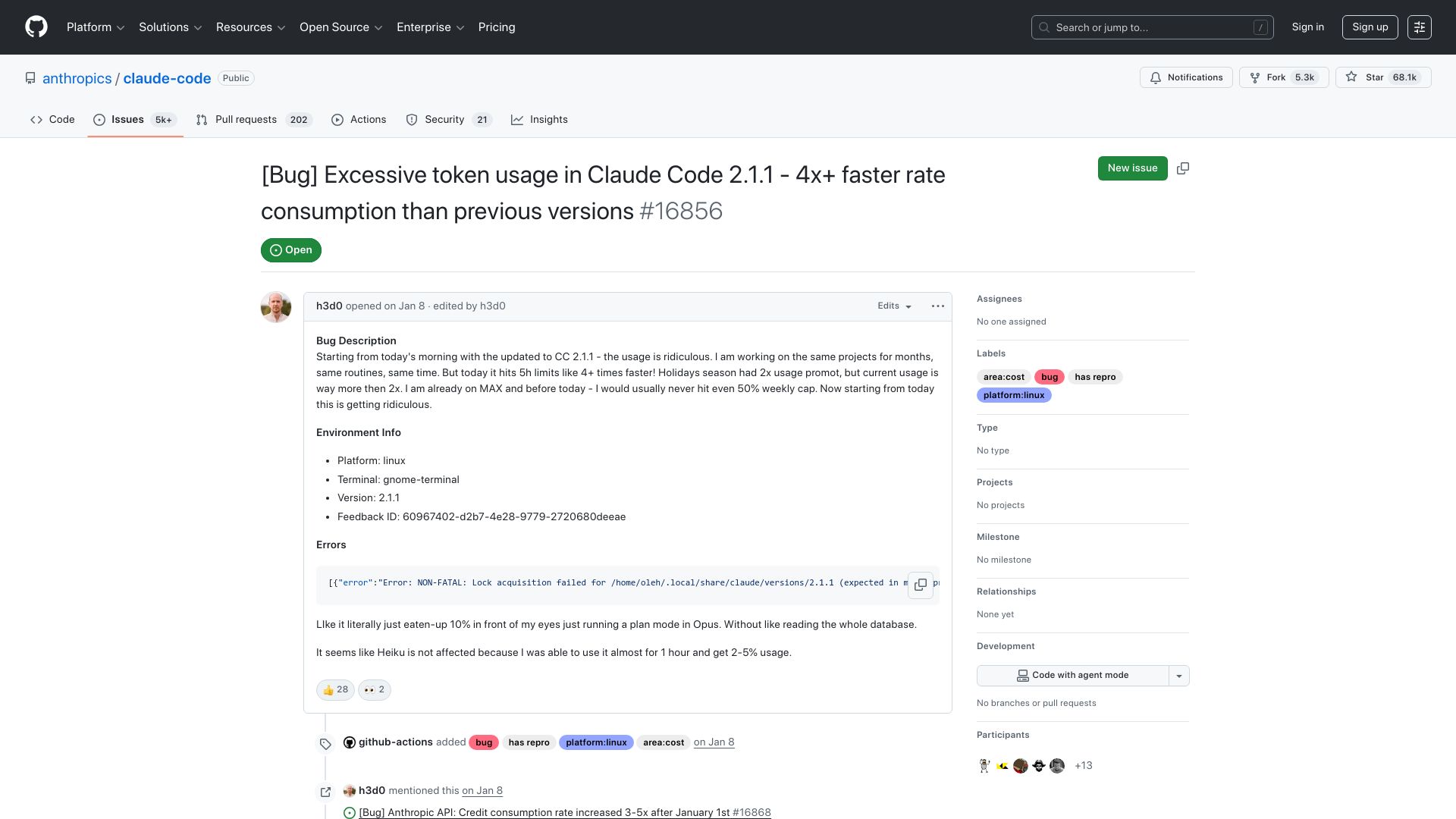The image size is (1456, 819).
Task: Open the h3d0 avatar beside the issue comment
Action: (276, 307)
